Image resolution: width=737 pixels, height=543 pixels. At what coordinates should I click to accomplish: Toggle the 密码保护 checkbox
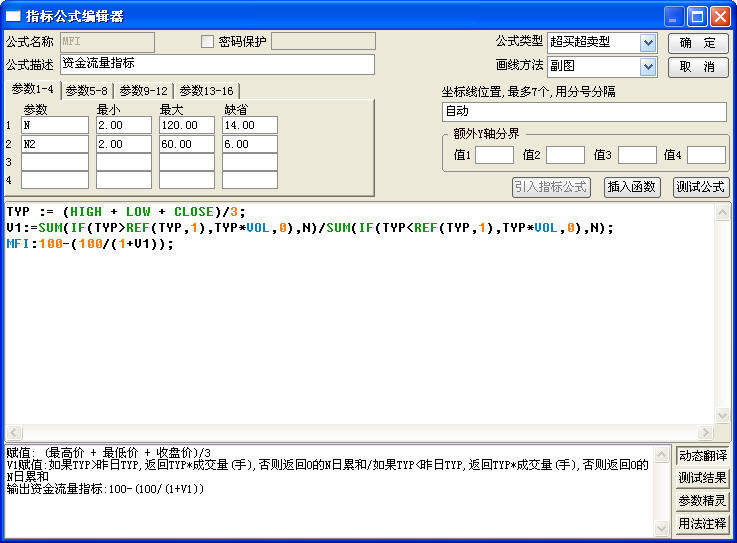(x=208, y=42)
